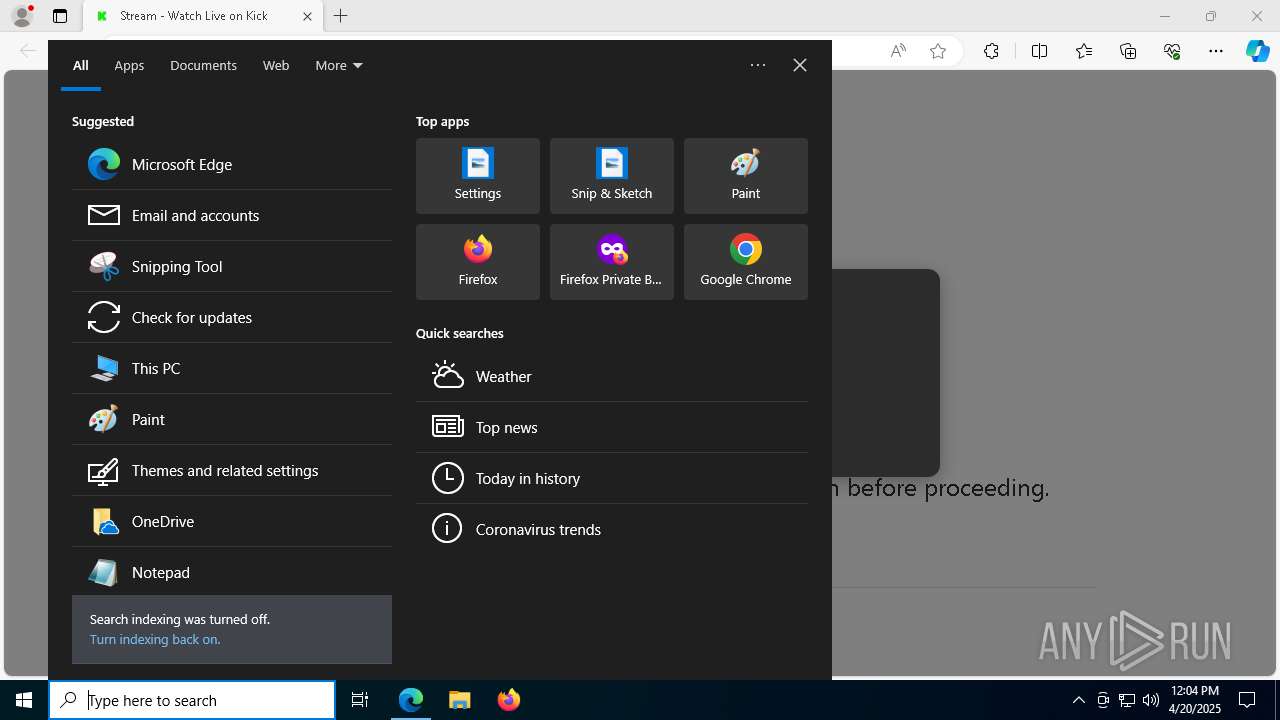The height and width of the screenshot is (720, 1280).
Task: Open Paint tile in Top apps
Action: tap(746, 176)
